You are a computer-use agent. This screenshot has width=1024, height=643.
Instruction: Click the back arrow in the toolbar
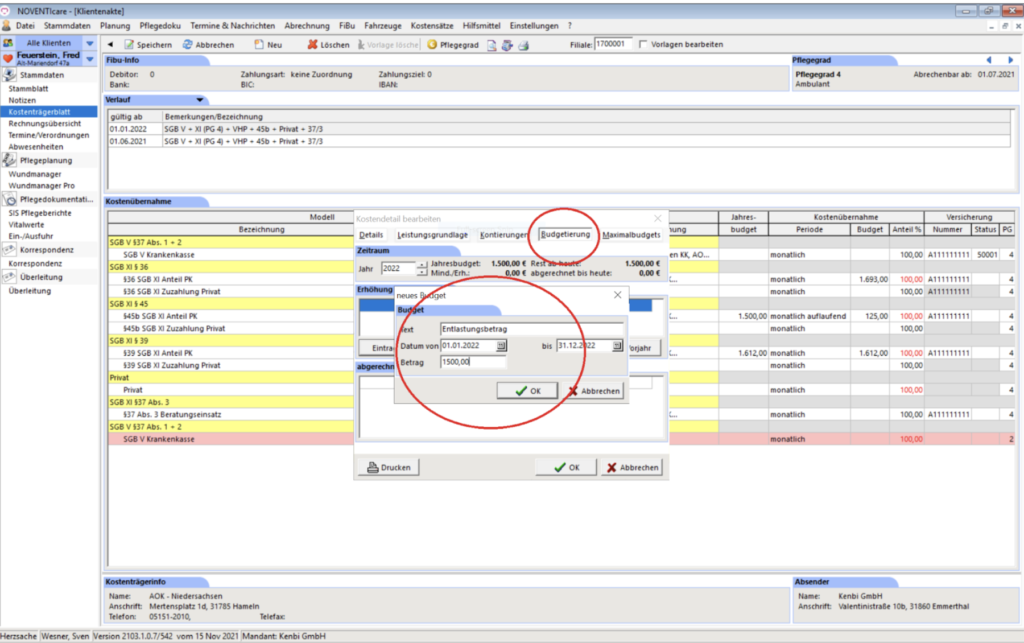[110, 44]
